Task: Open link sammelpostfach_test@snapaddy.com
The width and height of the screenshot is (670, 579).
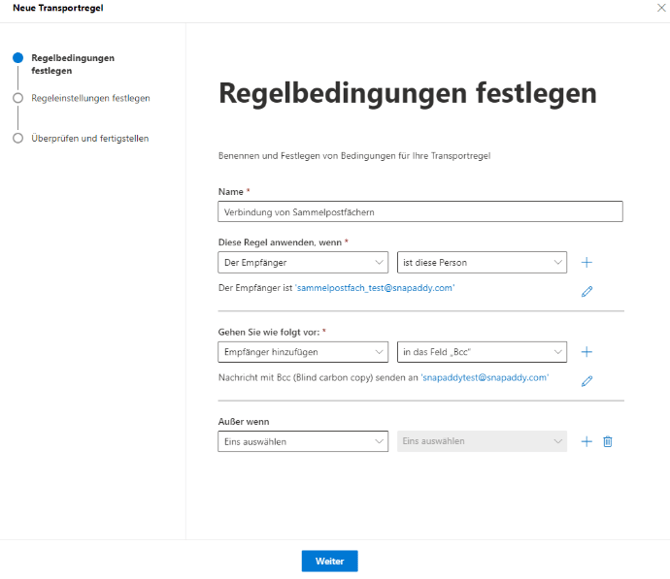Action: click(x=375, y=288)
